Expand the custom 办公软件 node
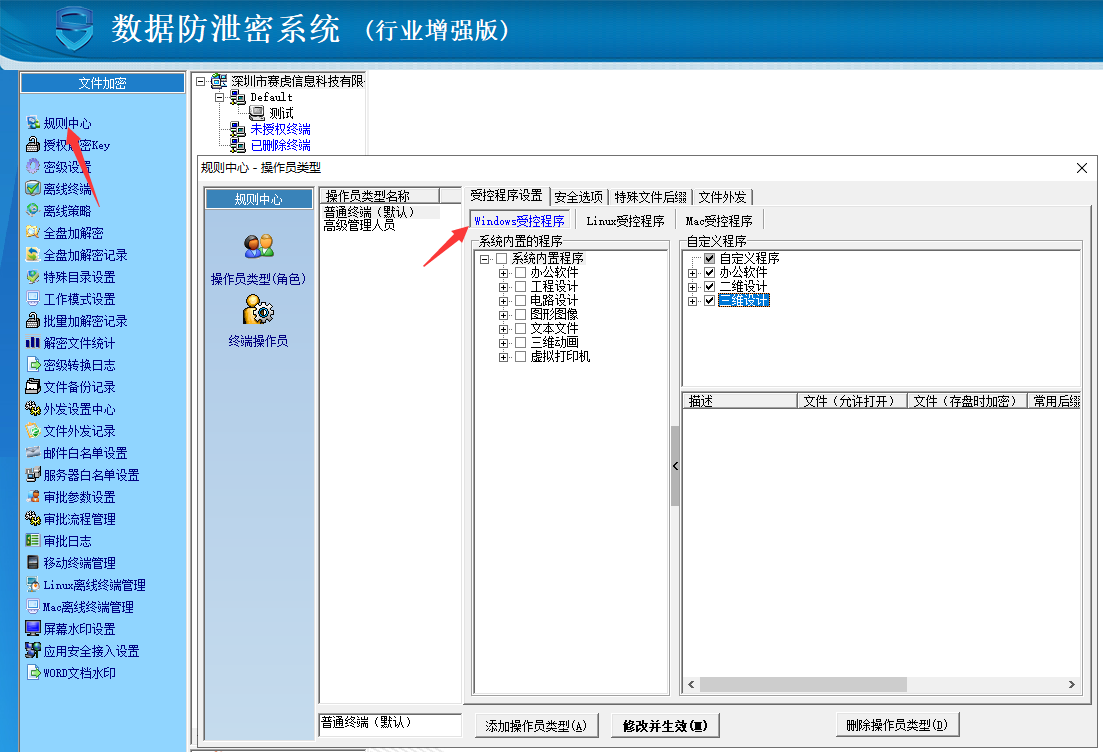1103x752 pixels. tap(692, 273)
